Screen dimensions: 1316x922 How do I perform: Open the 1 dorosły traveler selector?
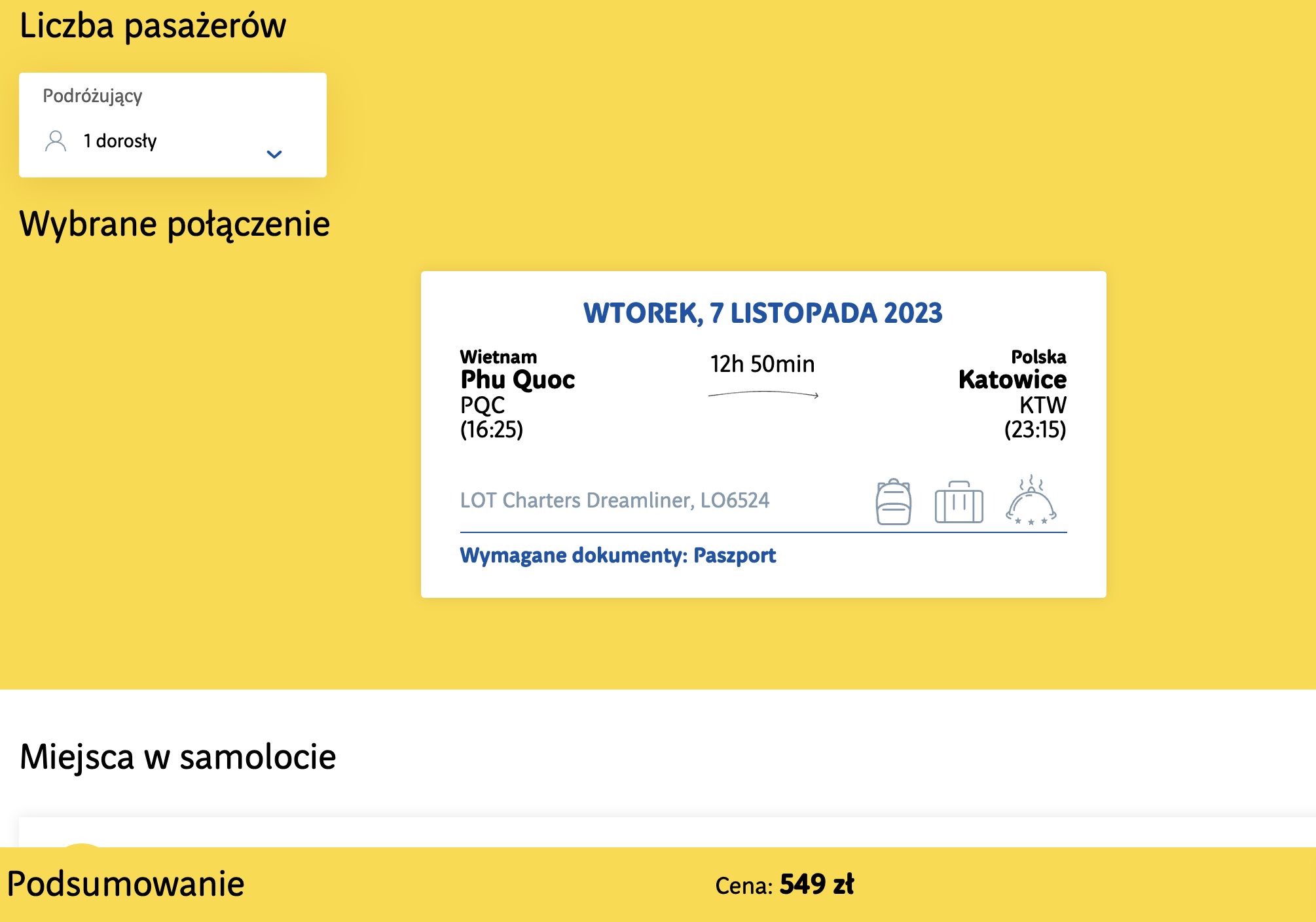pos(173,141)
